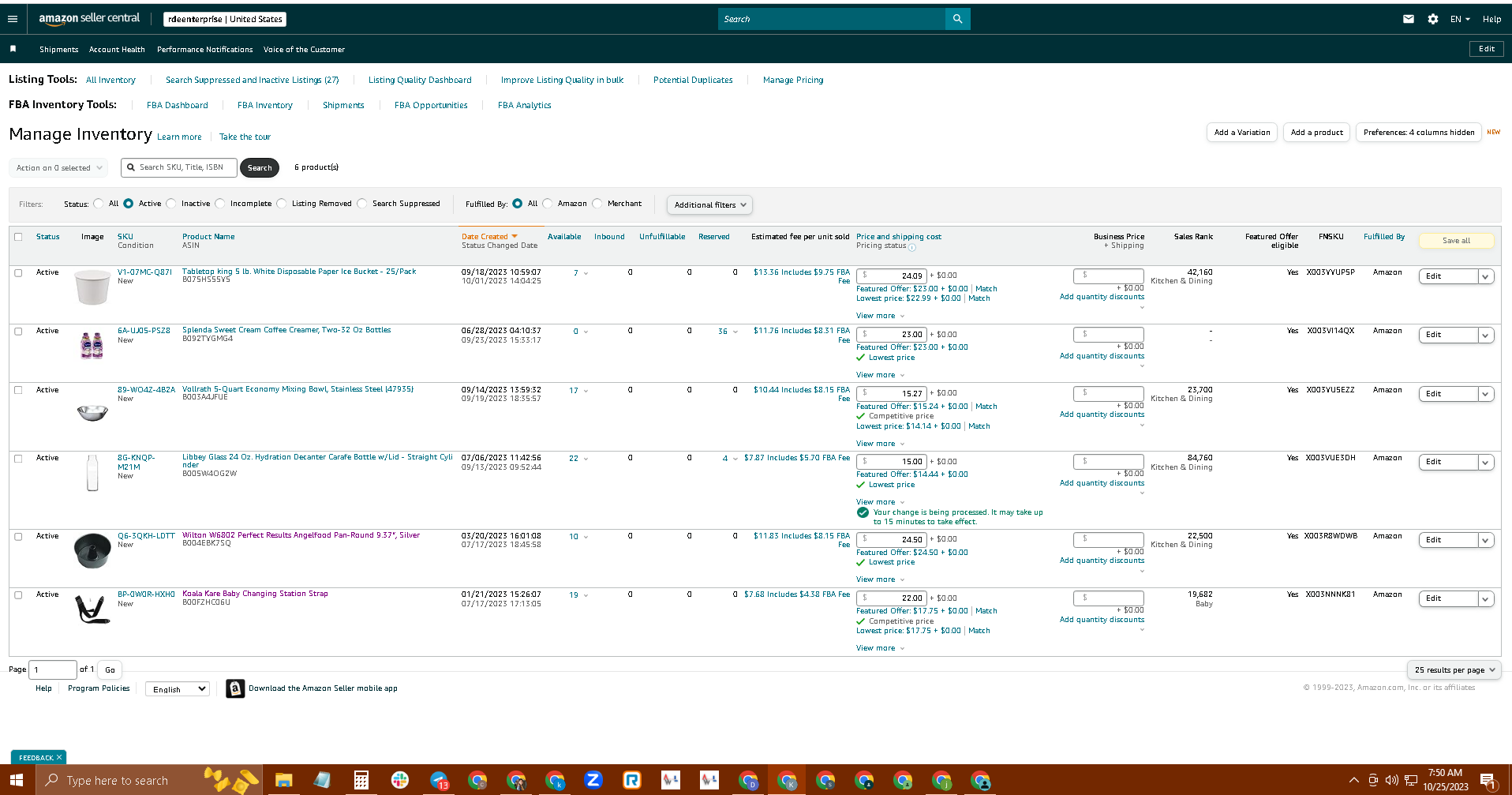
Task: Select the 'Inactive' status radio button
Action: tap(171, 204)
